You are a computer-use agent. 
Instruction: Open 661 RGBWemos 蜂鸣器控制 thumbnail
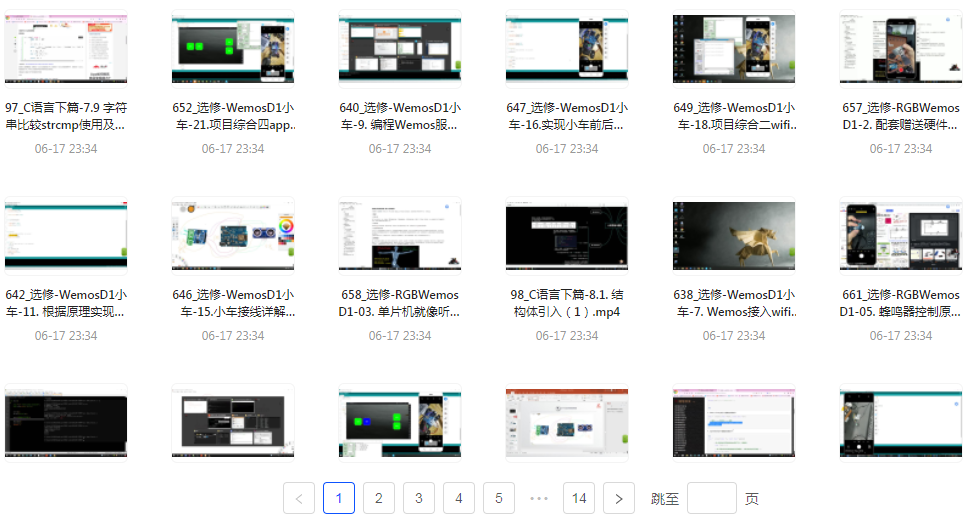(x=901, y=235)
